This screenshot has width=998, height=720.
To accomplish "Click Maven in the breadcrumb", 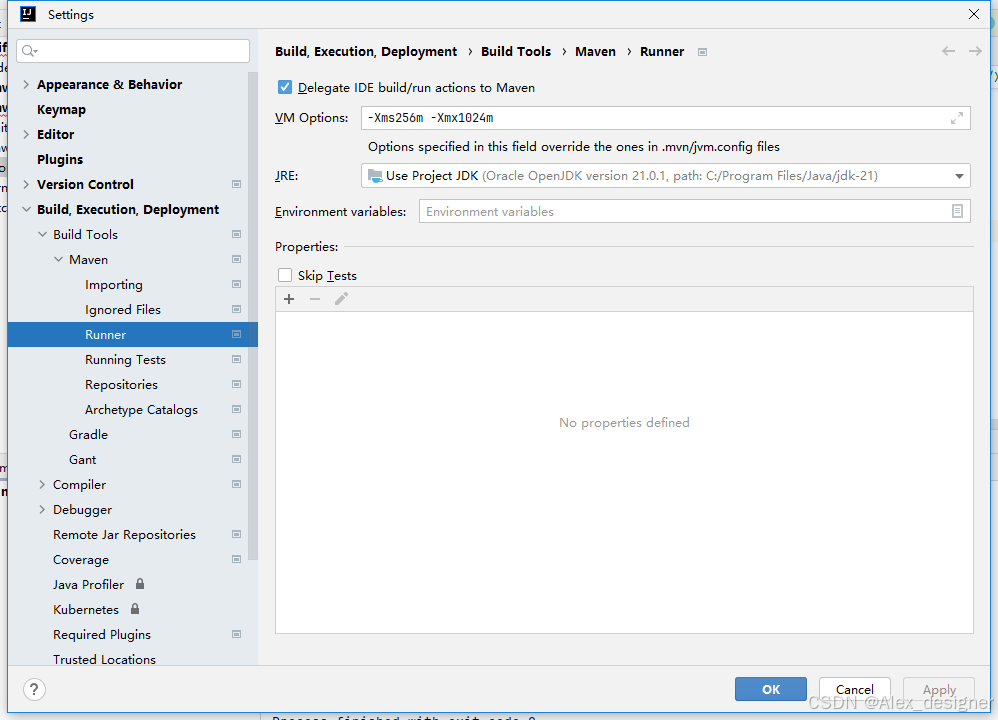I will click(x=596, y=52).
